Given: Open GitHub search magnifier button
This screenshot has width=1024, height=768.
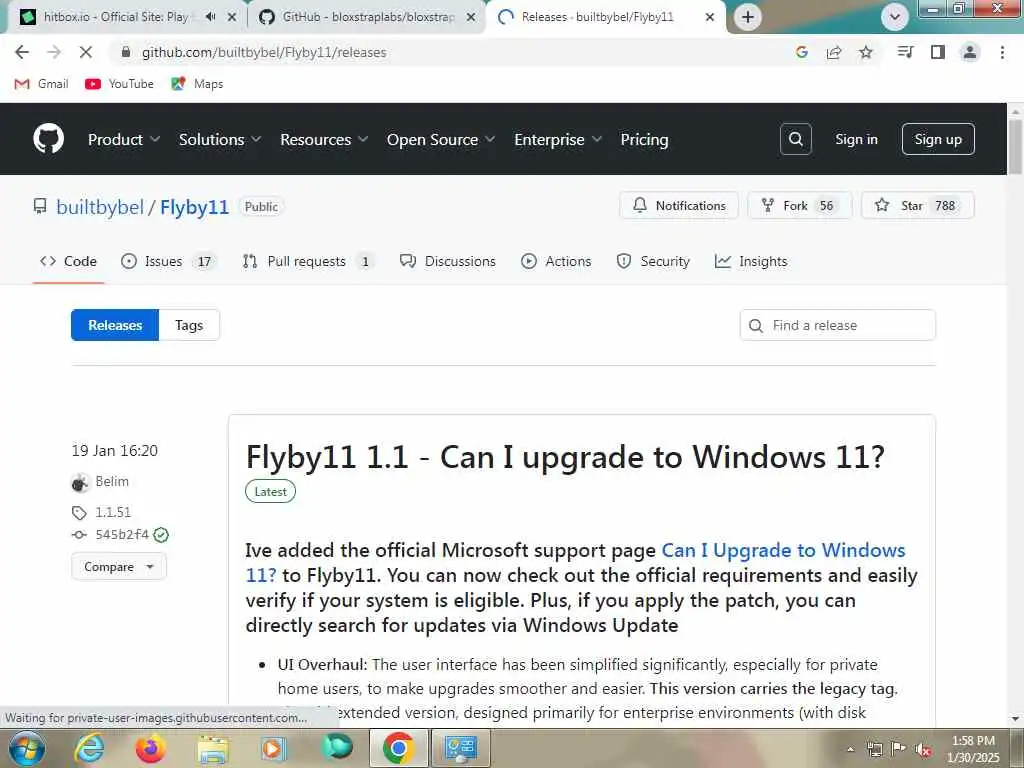Looking at the screenshot, I should pyautogui.click(x=795, y=139).
